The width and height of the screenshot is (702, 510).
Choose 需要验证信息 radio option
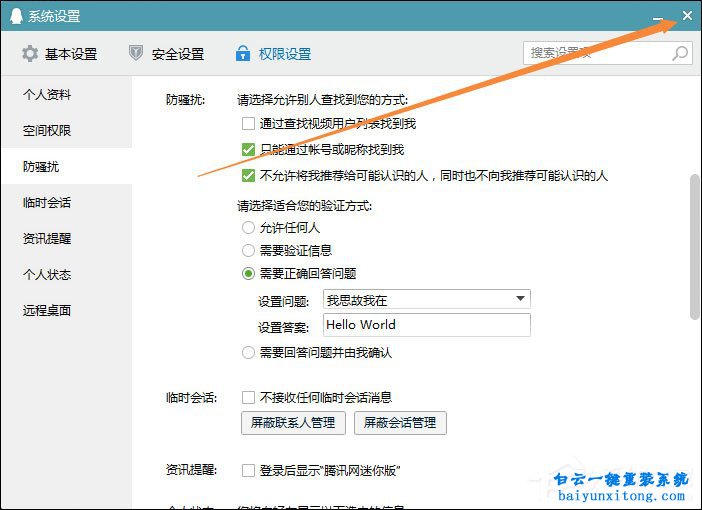pyautogui.click(x=249, y=251)
